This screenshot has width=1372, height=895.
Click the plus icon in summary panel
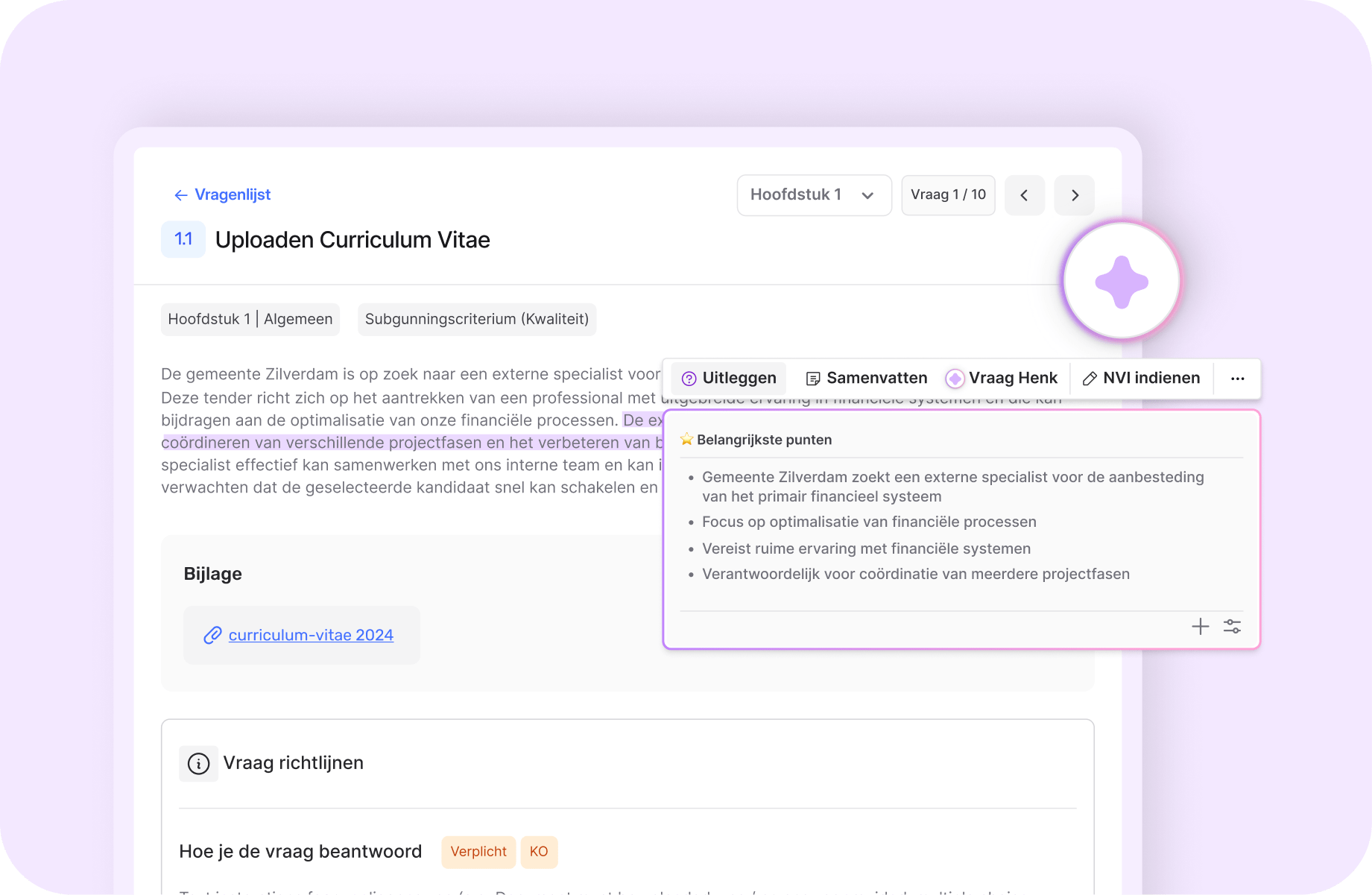1200,627
